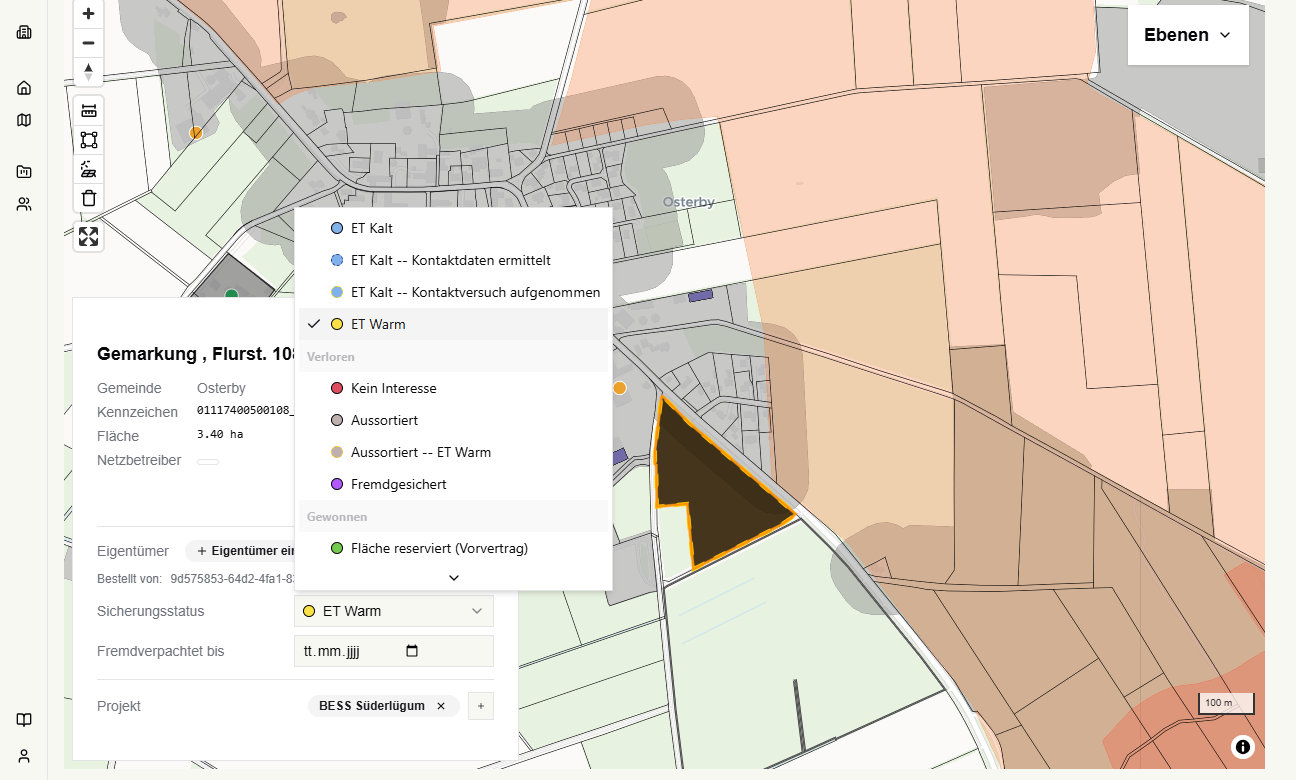This screenshot has height=780, width=1296.
Task: Click the Osterby Gemeinde value
Action: 221,388
